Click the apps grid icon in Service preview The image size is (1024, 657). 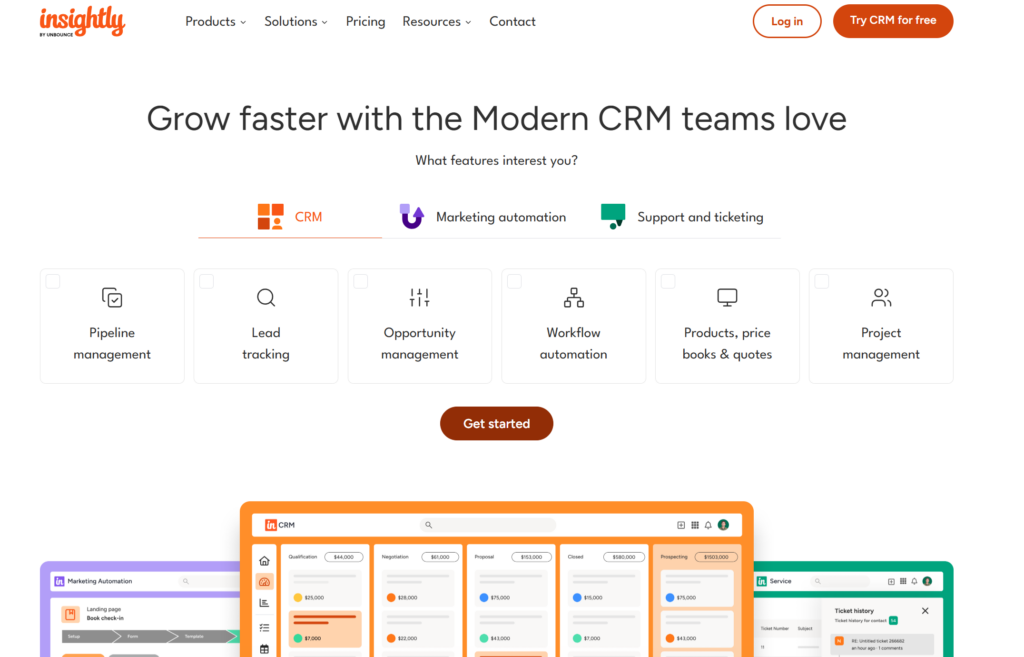[903, 581]
